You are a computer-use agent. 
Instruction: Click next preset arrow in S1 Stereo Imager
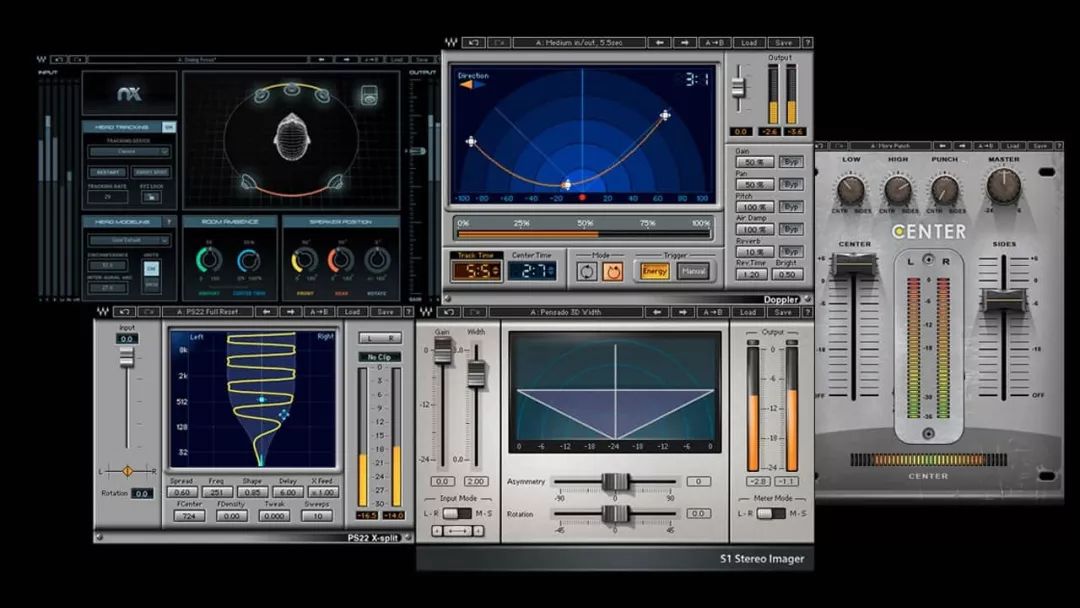tap(682, 312)
